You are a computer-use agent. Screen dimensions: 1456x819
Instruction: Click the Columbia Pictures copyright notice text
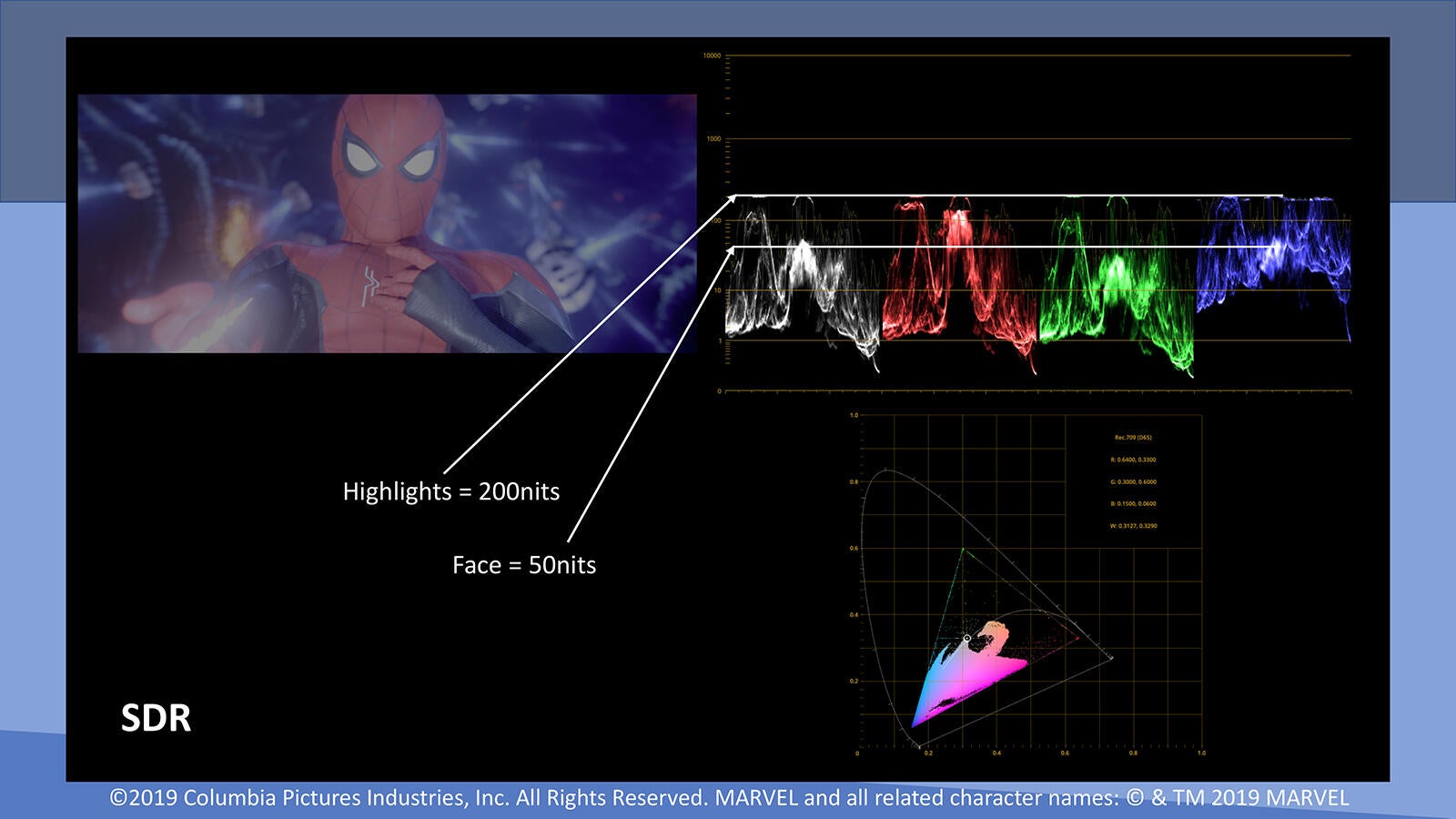tap(729, 798)
